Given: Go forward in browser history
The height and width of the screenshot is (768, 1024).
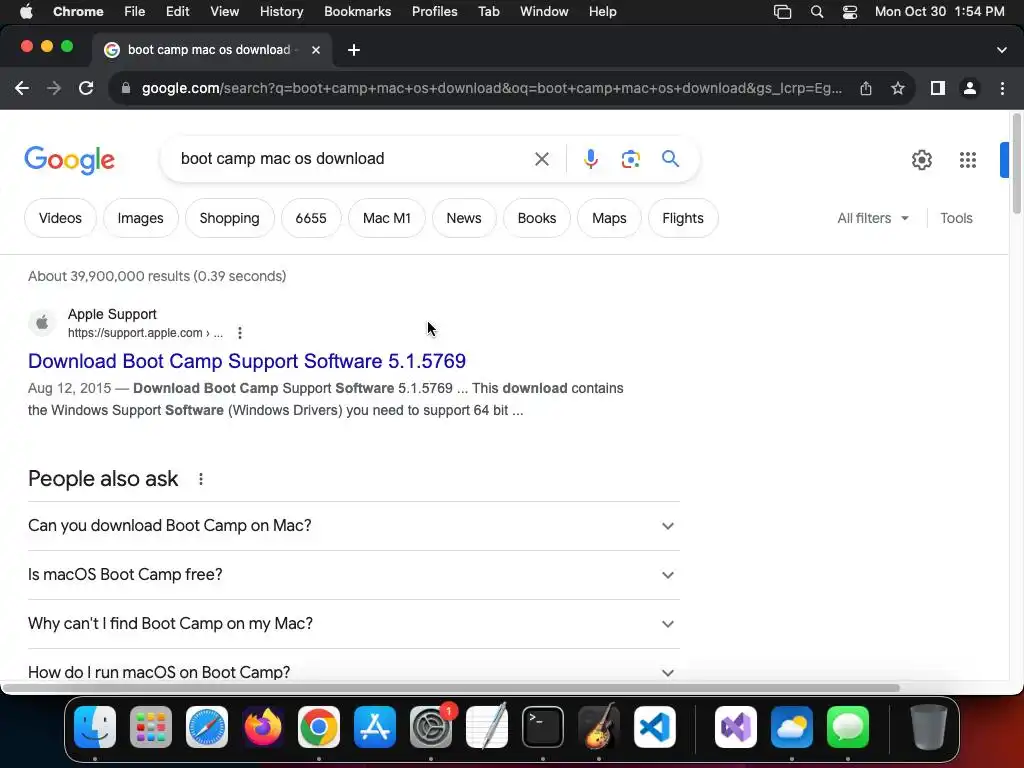Looking at the screenshot, I should tap(54, 88).
